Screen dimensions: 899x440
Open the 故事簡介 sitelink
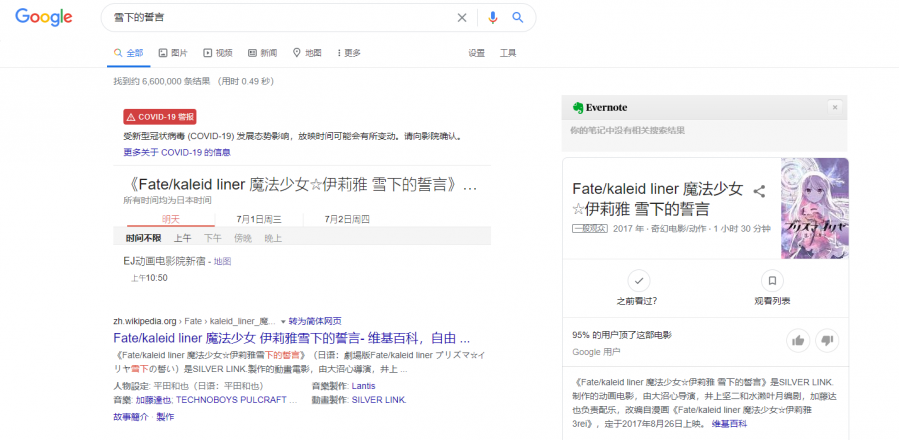[x=131, y=417]
